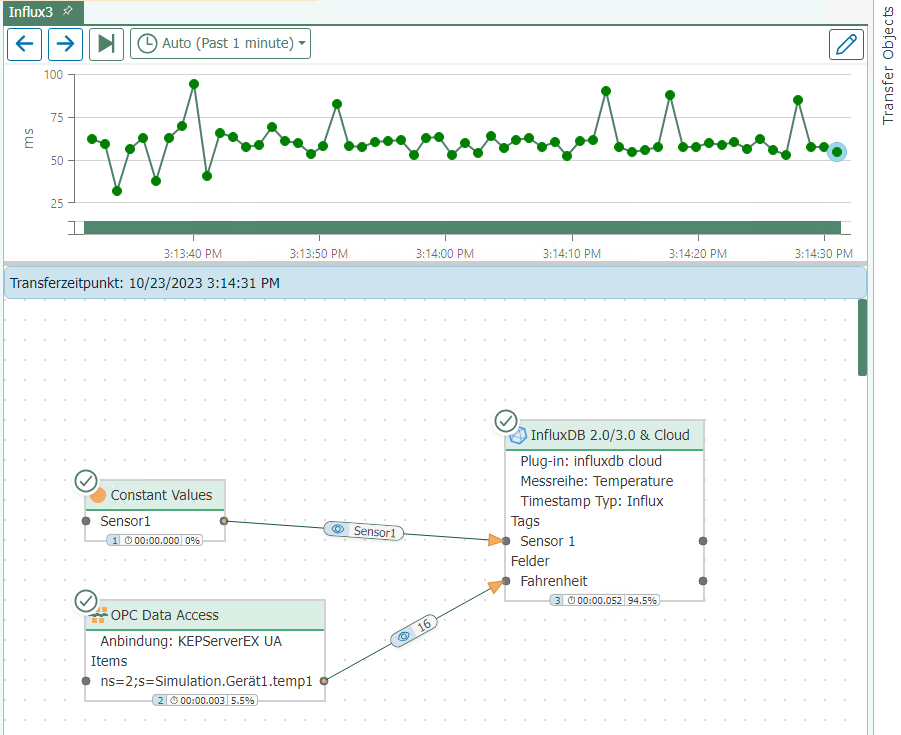Click the vertical scrollbar of the diagram canvas

tap(862, 337)
